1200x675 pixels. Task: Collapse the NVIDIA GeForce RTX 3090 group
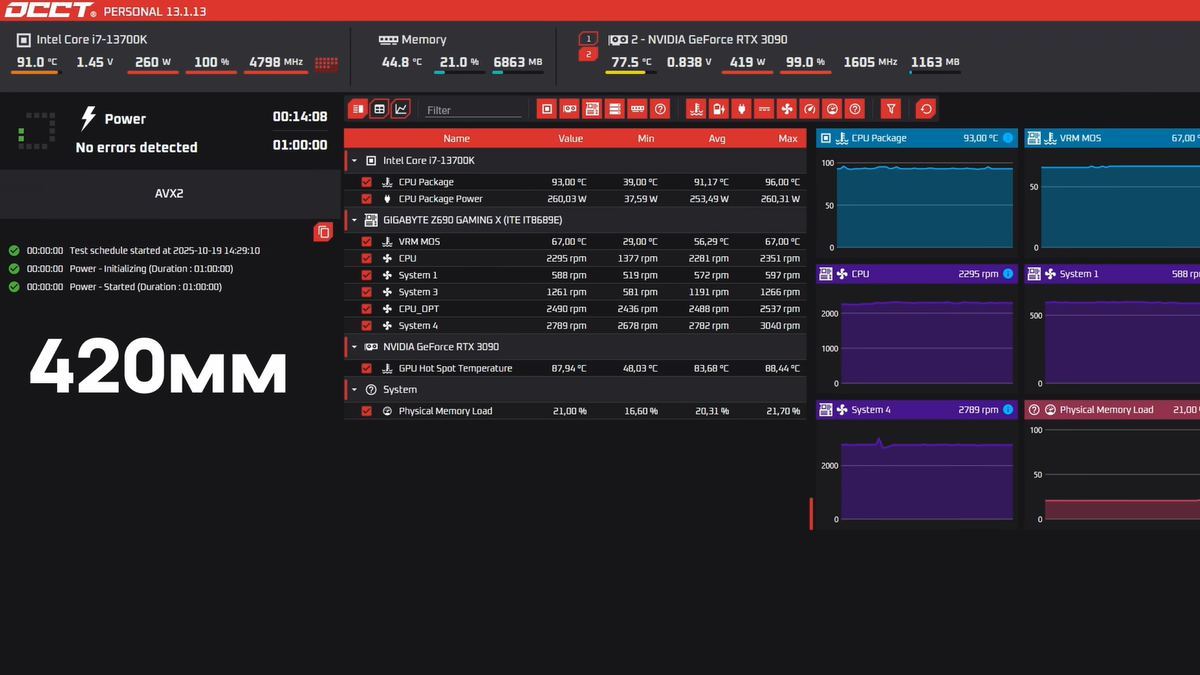coord(354,347)
